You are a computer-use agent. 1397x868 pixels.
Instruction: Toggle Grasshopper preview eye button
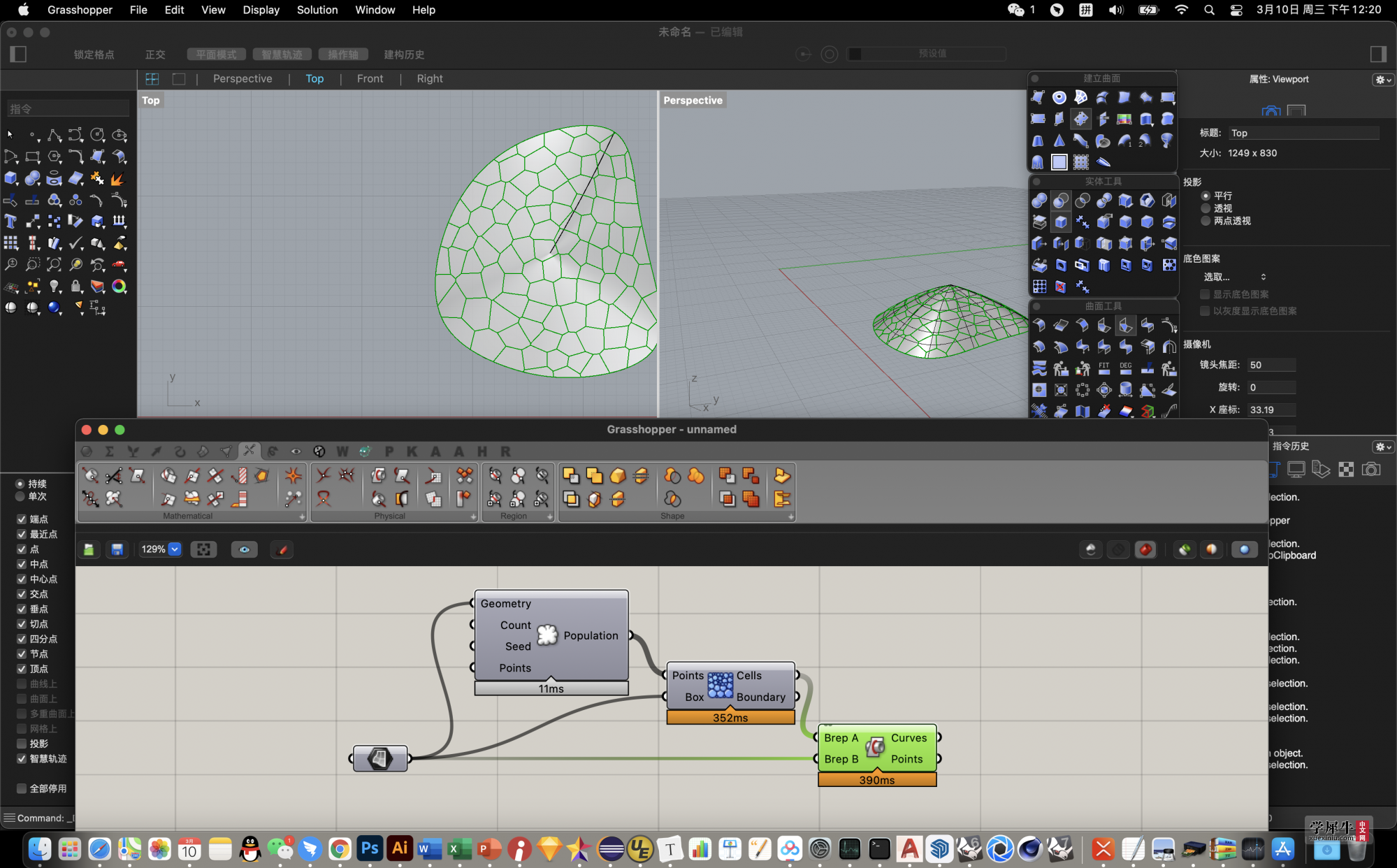click(x=244, y=549)
